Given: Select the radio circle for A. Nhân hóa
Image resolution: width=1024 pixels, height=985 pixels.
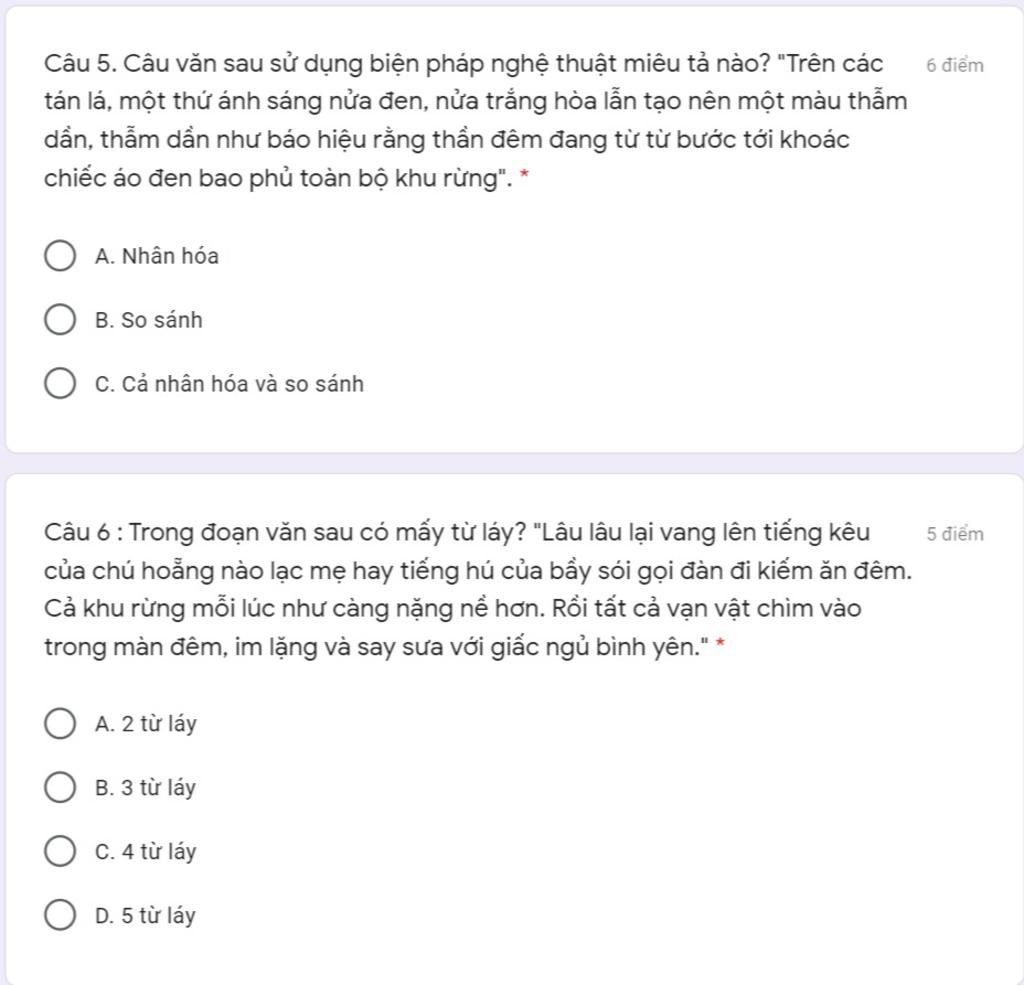Looking at the screenshot, I should coord(59,255).
